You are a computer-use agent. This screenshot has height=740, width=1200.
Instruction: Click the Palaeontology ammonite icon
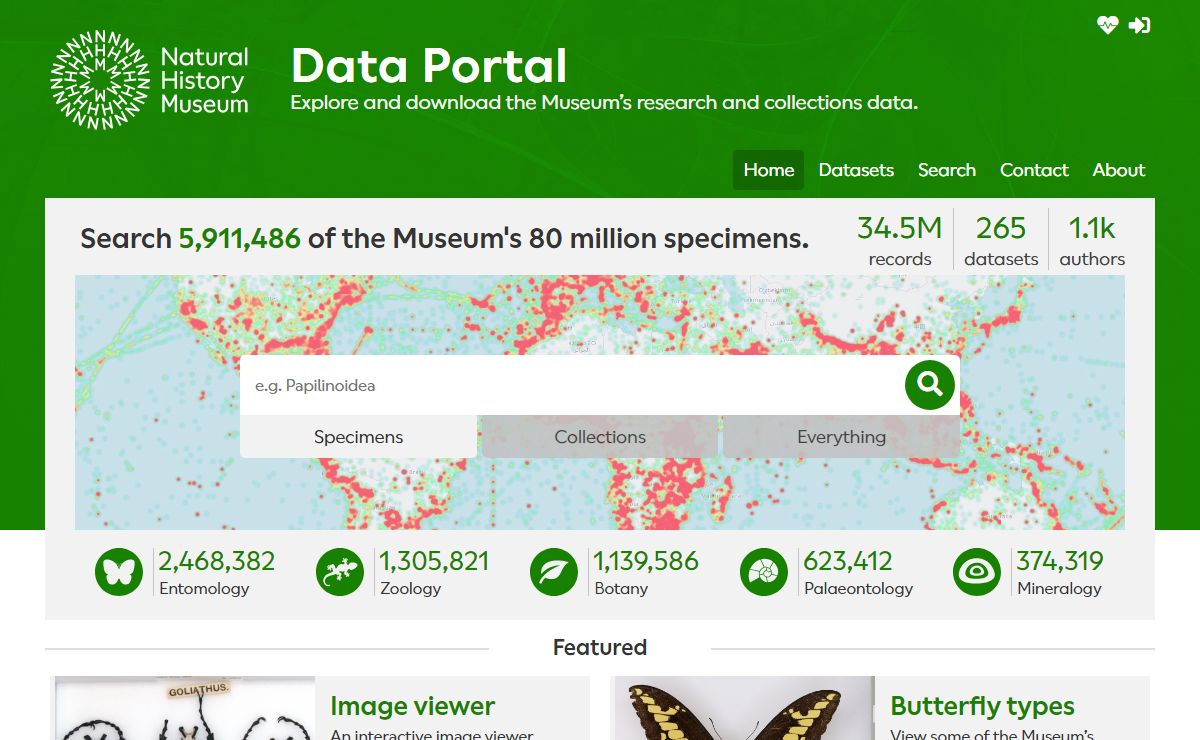click(764, 573)
